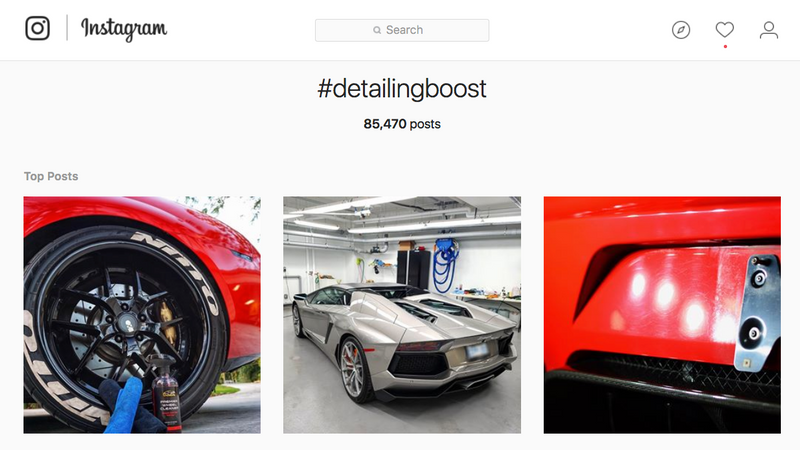Open the silver Lamborghini garage photo

tap(402, 315)
